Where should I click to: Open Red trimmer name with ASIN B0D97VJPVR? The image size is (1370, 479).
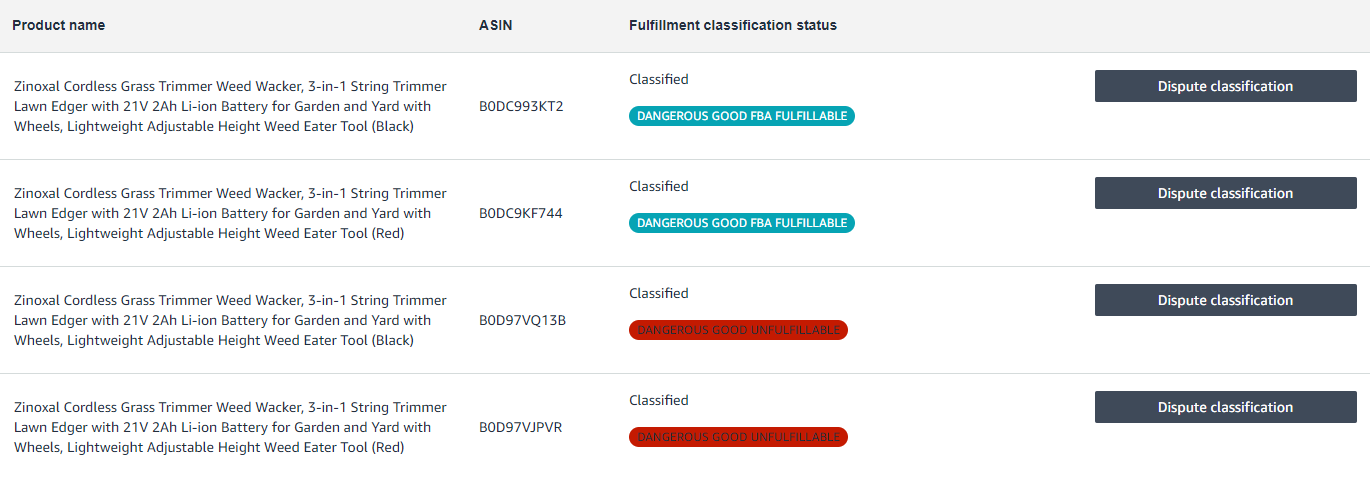pyautogui.click(x=230, y=427)
